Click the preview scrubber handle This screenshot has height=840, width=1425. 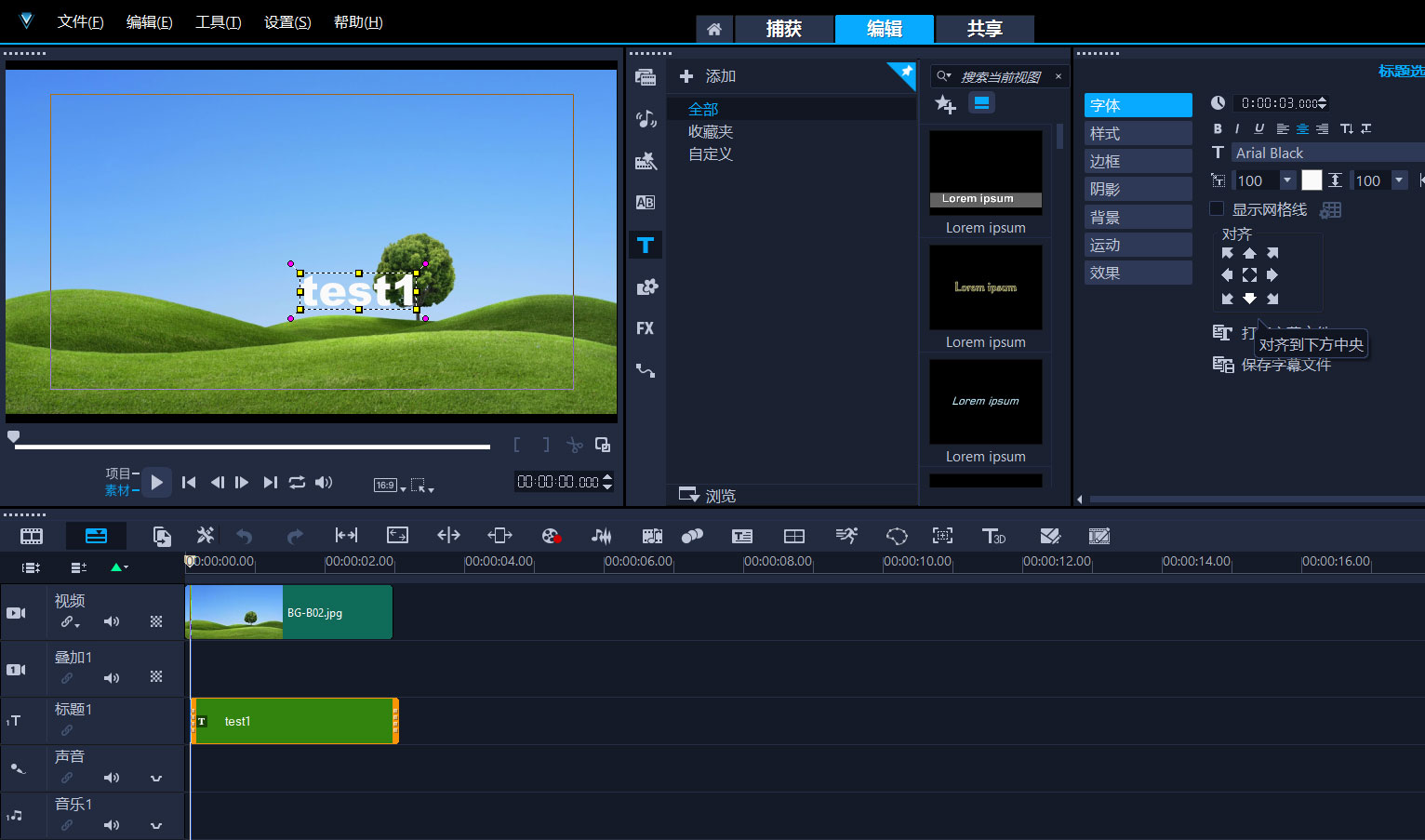(13, 436)
